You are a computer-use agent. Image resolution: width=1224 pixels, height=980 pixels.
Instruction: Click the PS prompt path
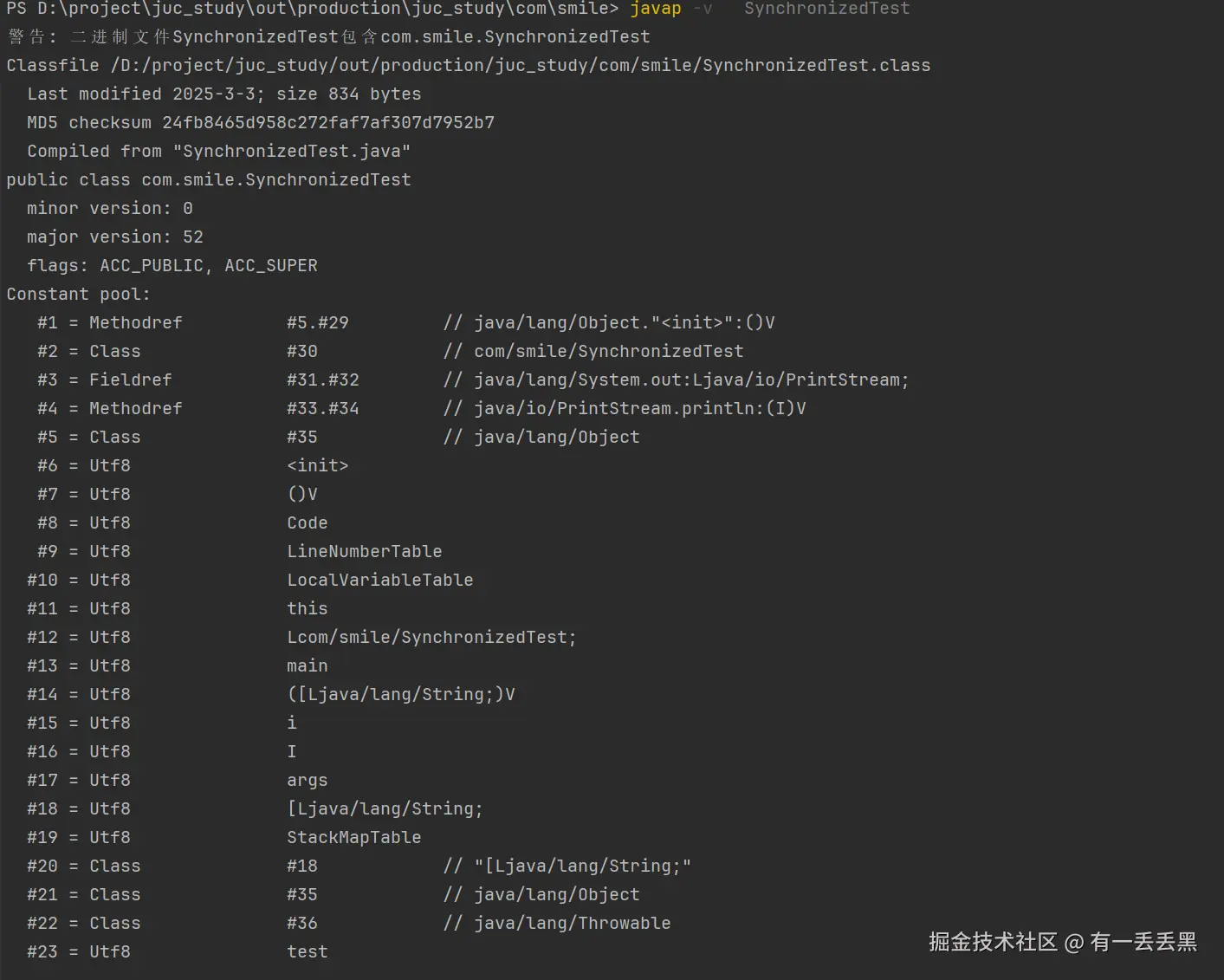point(313,9)
